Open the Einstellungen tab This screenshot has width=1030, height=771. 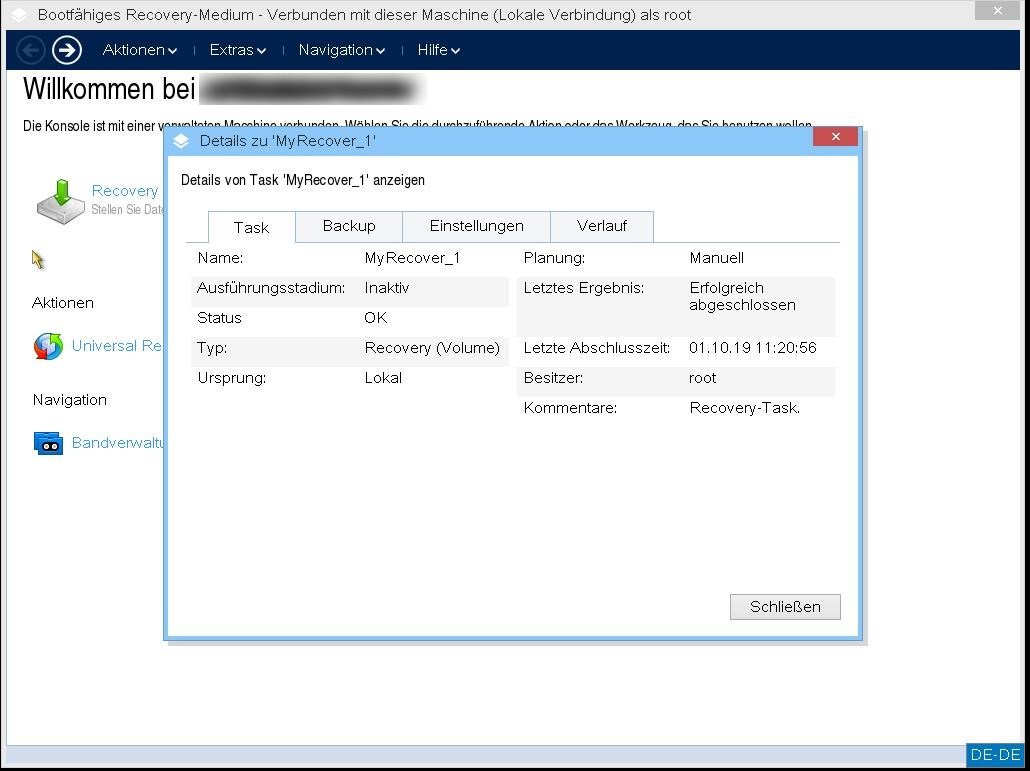coord(476,226)
